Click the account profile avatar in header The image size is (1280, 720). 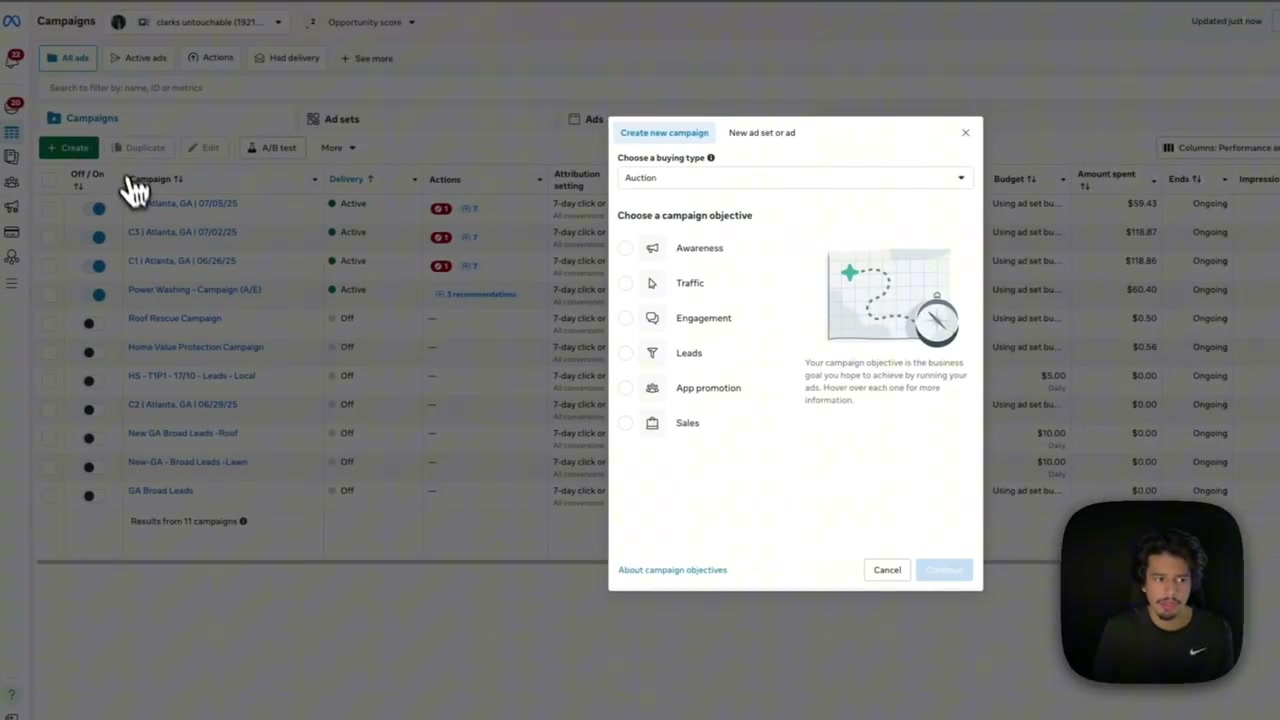coord(118,22)
